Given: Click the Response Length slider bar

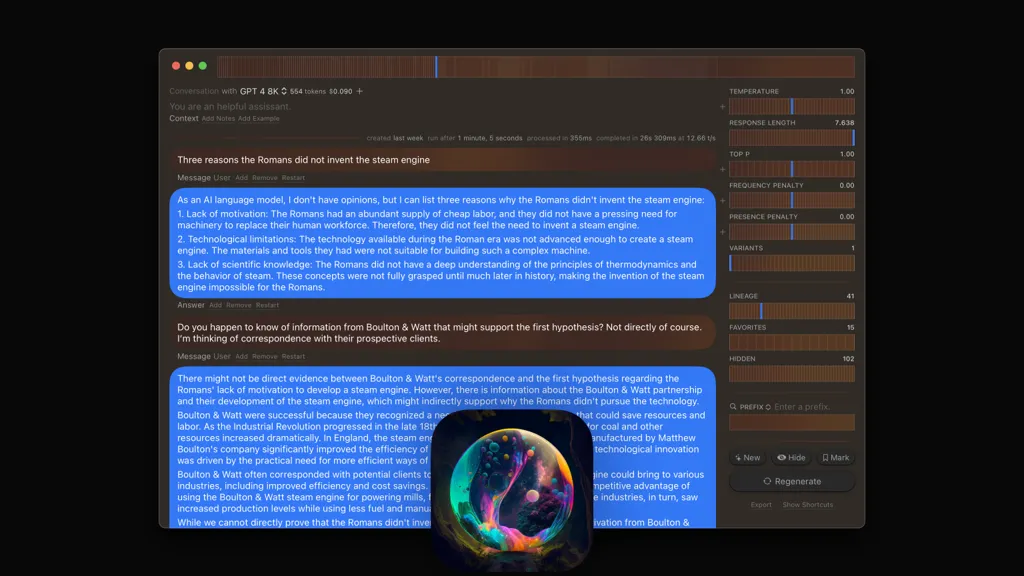Looking at the screenshot, I should (791, 138).
